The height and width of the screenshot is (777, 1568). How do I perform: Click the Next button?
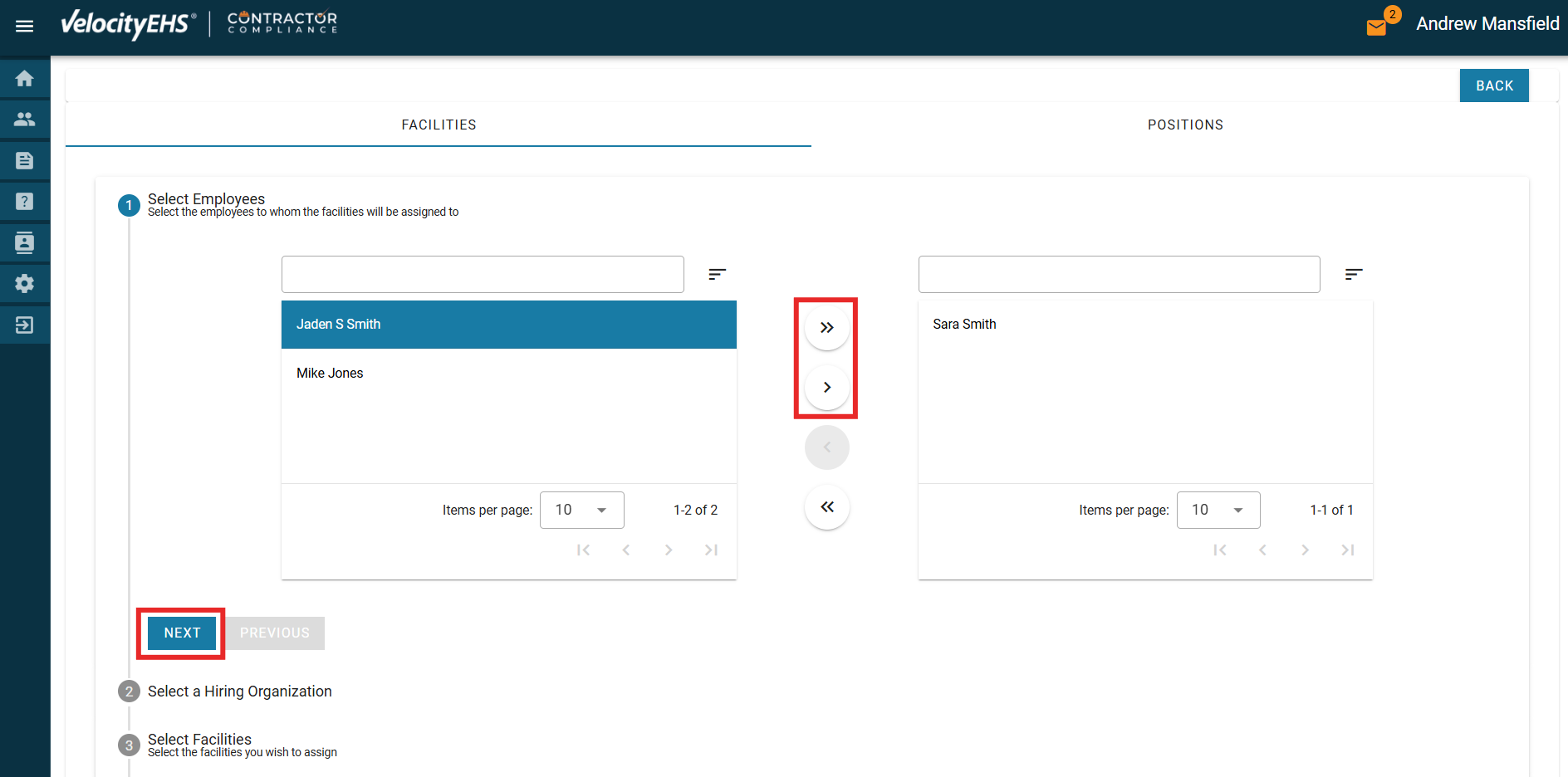pyautogui.click(x=182, y=633)
